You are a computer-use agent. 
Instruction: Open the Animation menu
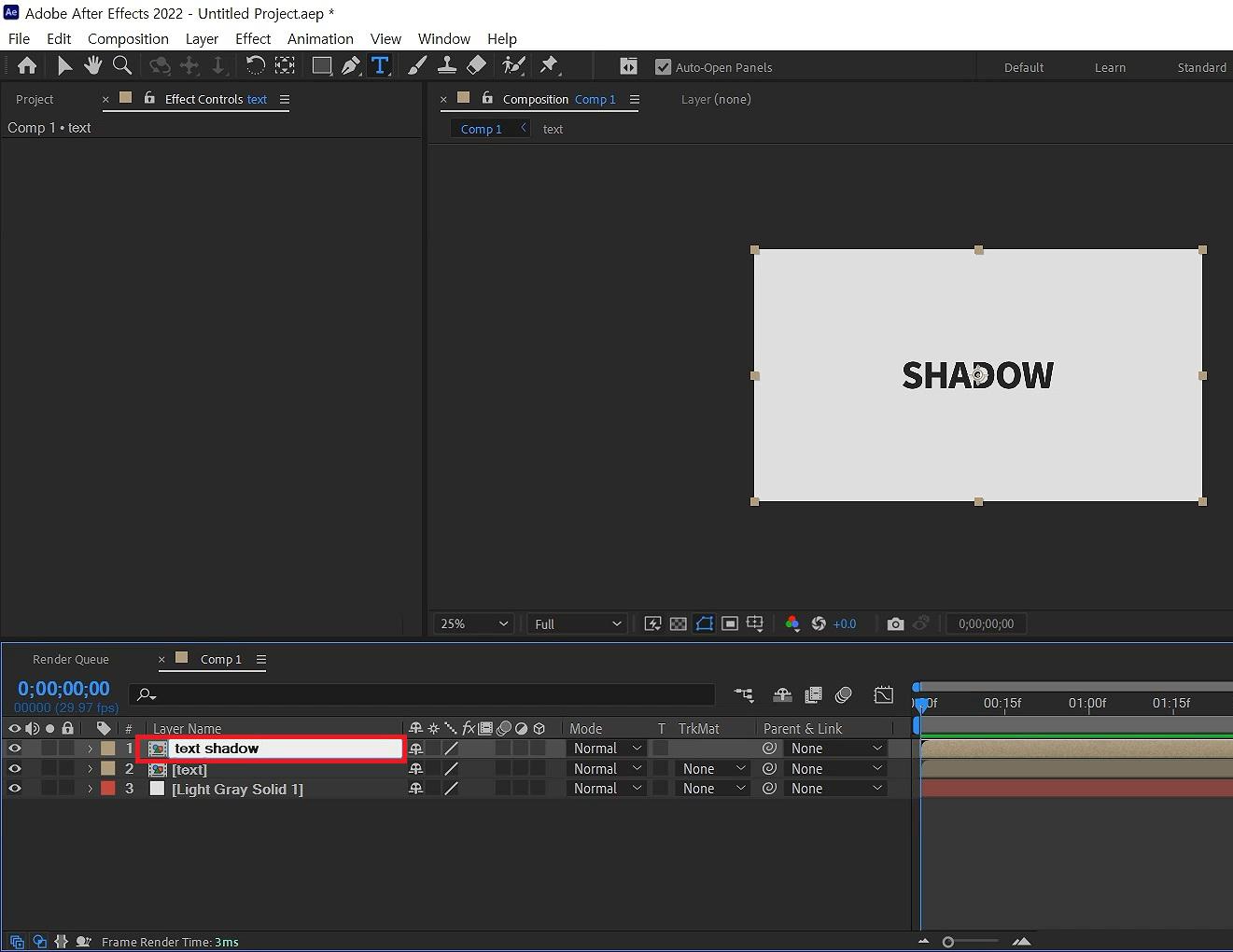coord(320,38)
